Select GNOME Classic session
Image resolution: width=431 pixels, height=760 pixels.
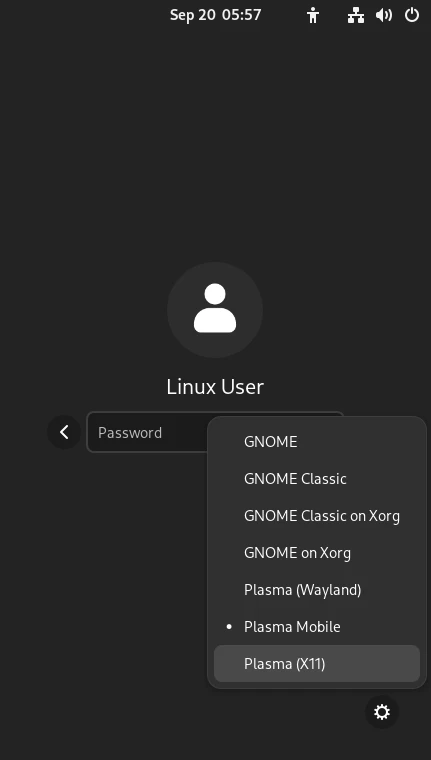317,478
